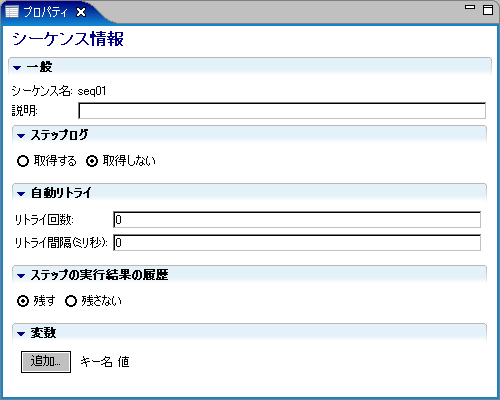The image size is (500, 400).
Task: Click the 説明: label
Action: click(25, 110)
